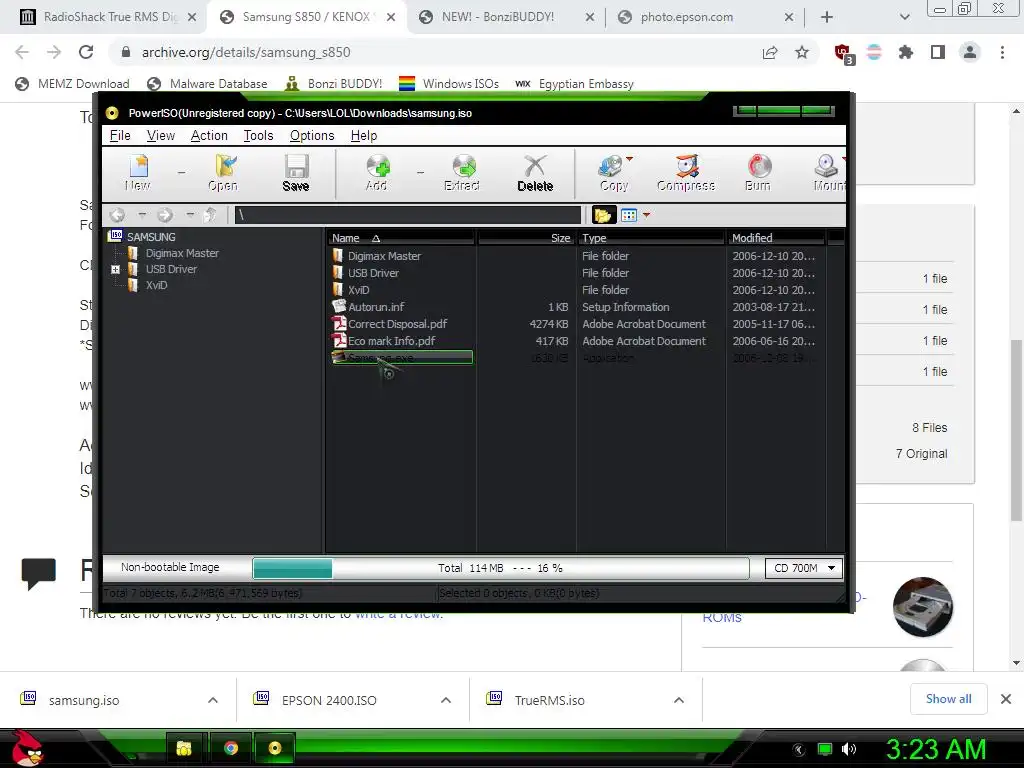Open the Copy button dropdown arrow
The image size is (1024, 768).
point(630,159)
